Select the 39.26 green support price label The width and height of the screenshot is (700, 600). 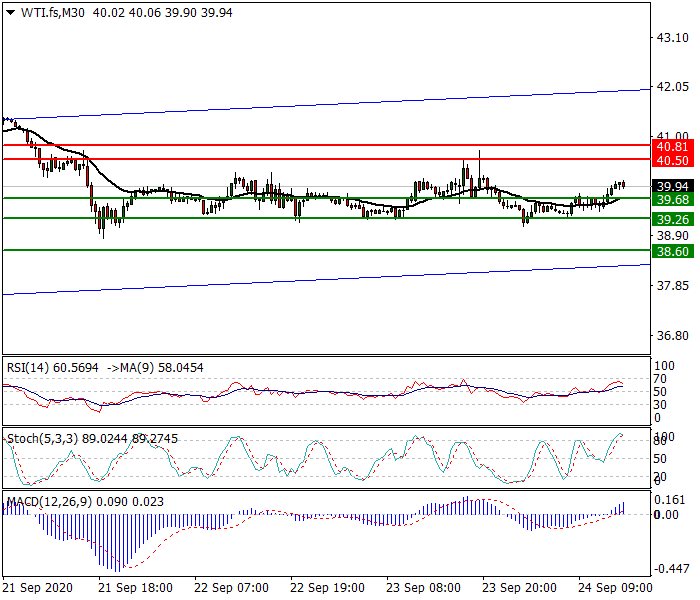673,220
